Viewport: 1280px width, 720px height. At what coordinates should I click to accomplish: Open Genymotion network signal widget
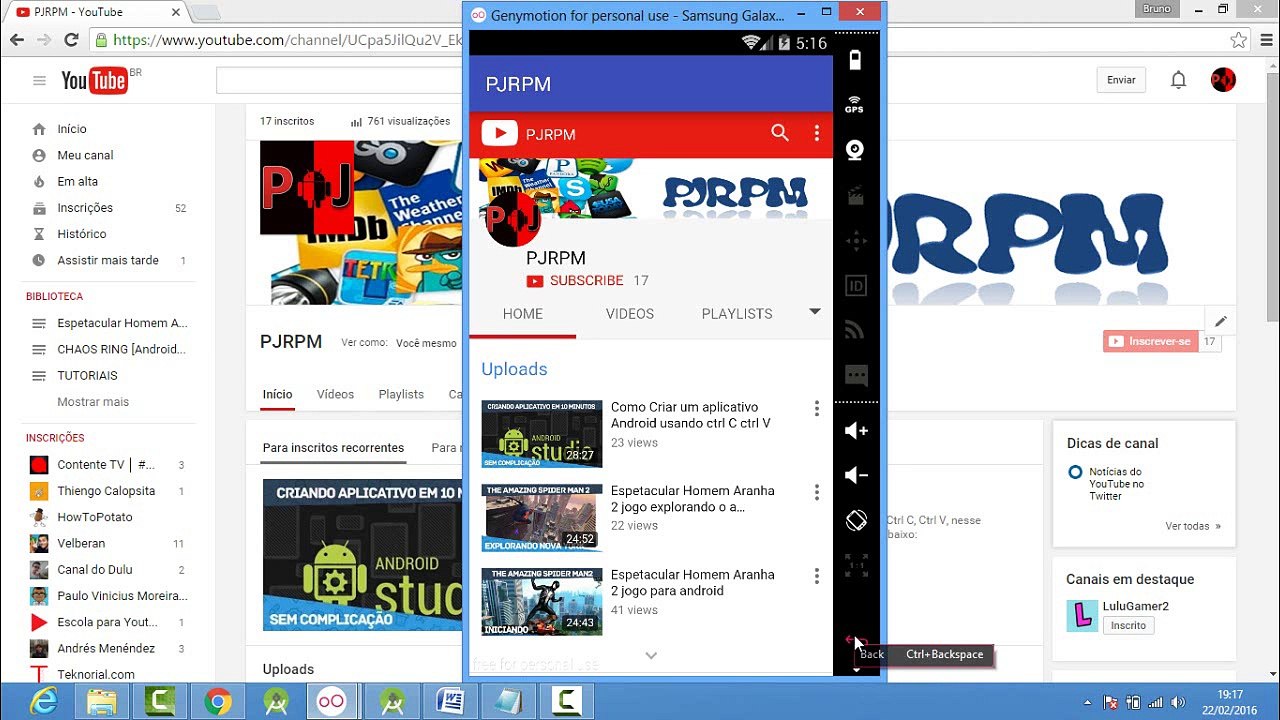pyautogui.click(x=855, y=330)
